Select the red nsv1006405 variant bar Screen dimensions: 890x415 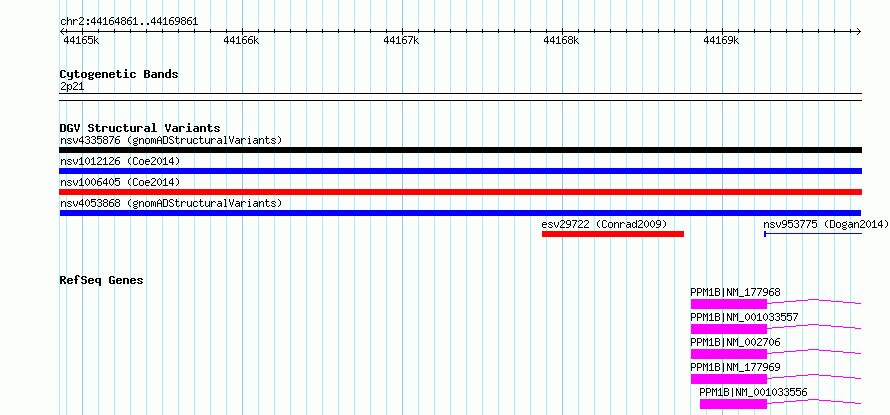[x=460, y=192]
